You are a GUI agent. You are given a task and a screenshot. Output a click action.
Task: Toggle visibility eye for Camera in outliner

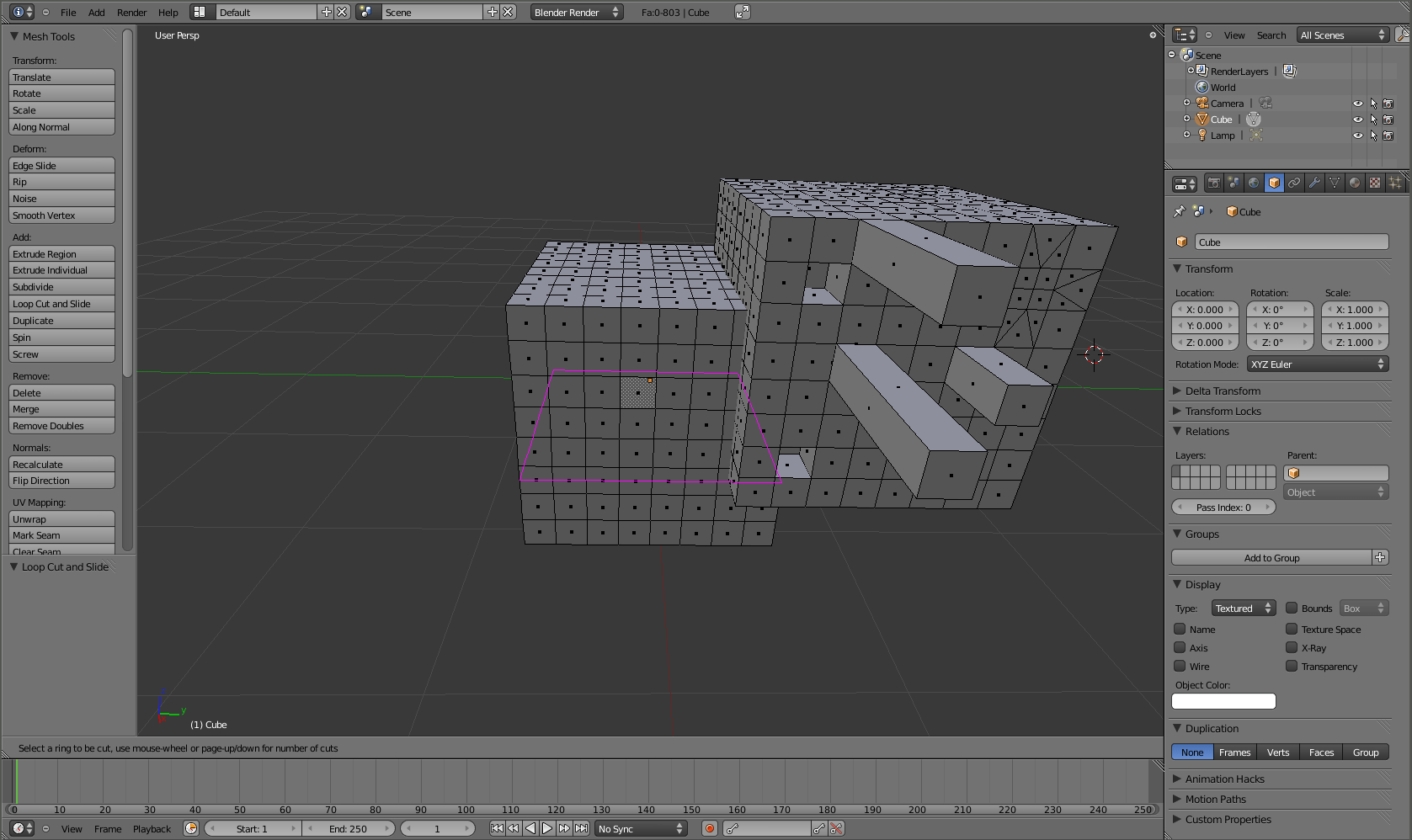1357,104
